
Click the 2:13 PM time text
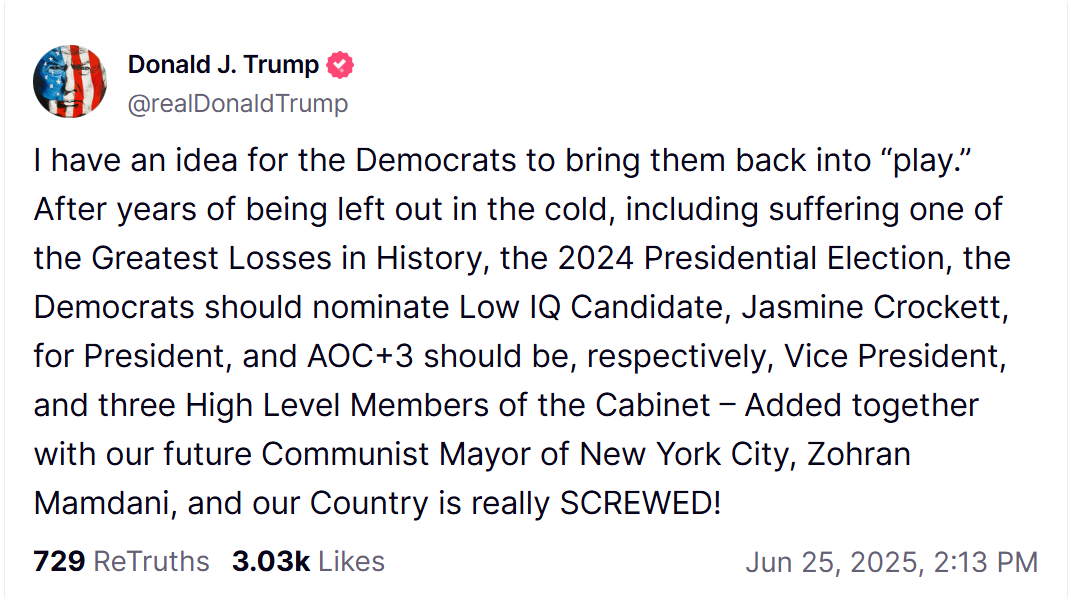click(x=986, y=562)
